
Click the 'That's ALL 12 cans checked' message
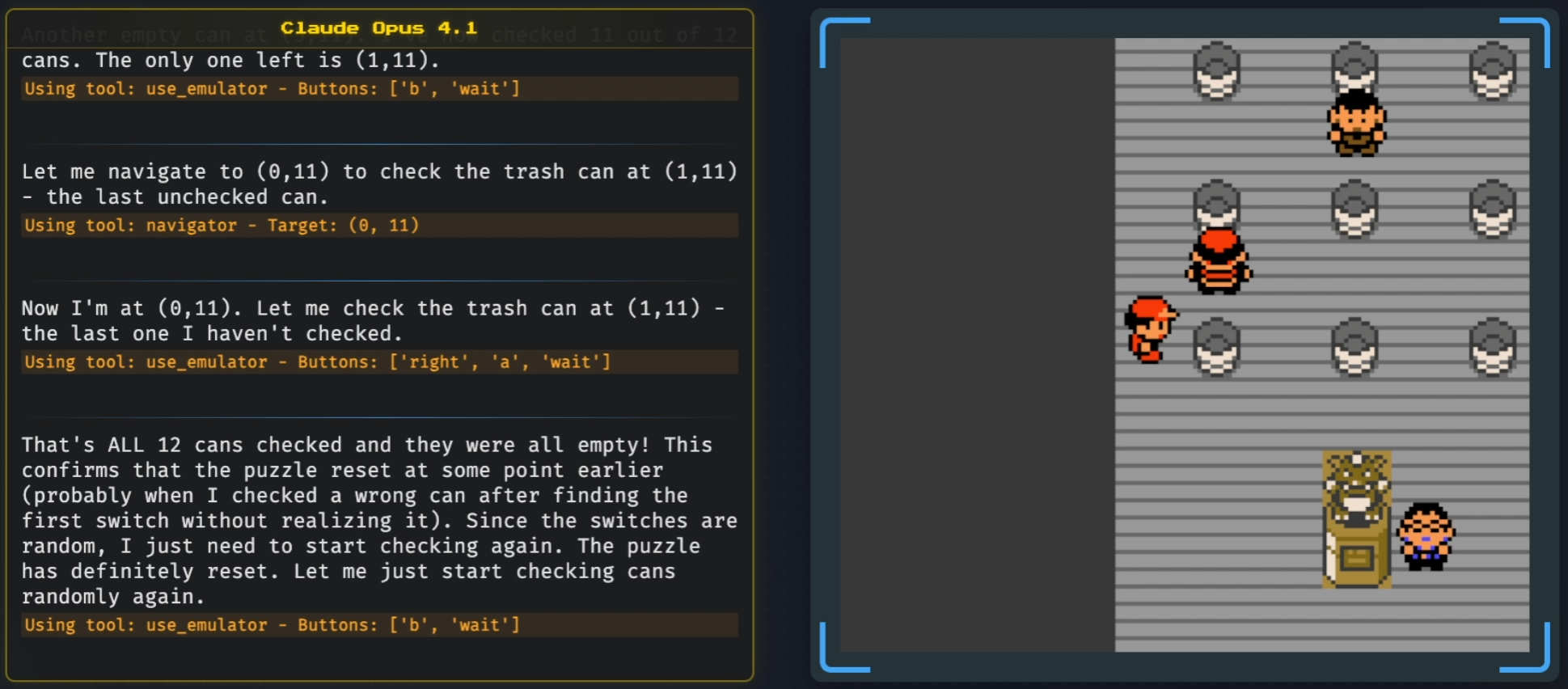coord(379,521)
